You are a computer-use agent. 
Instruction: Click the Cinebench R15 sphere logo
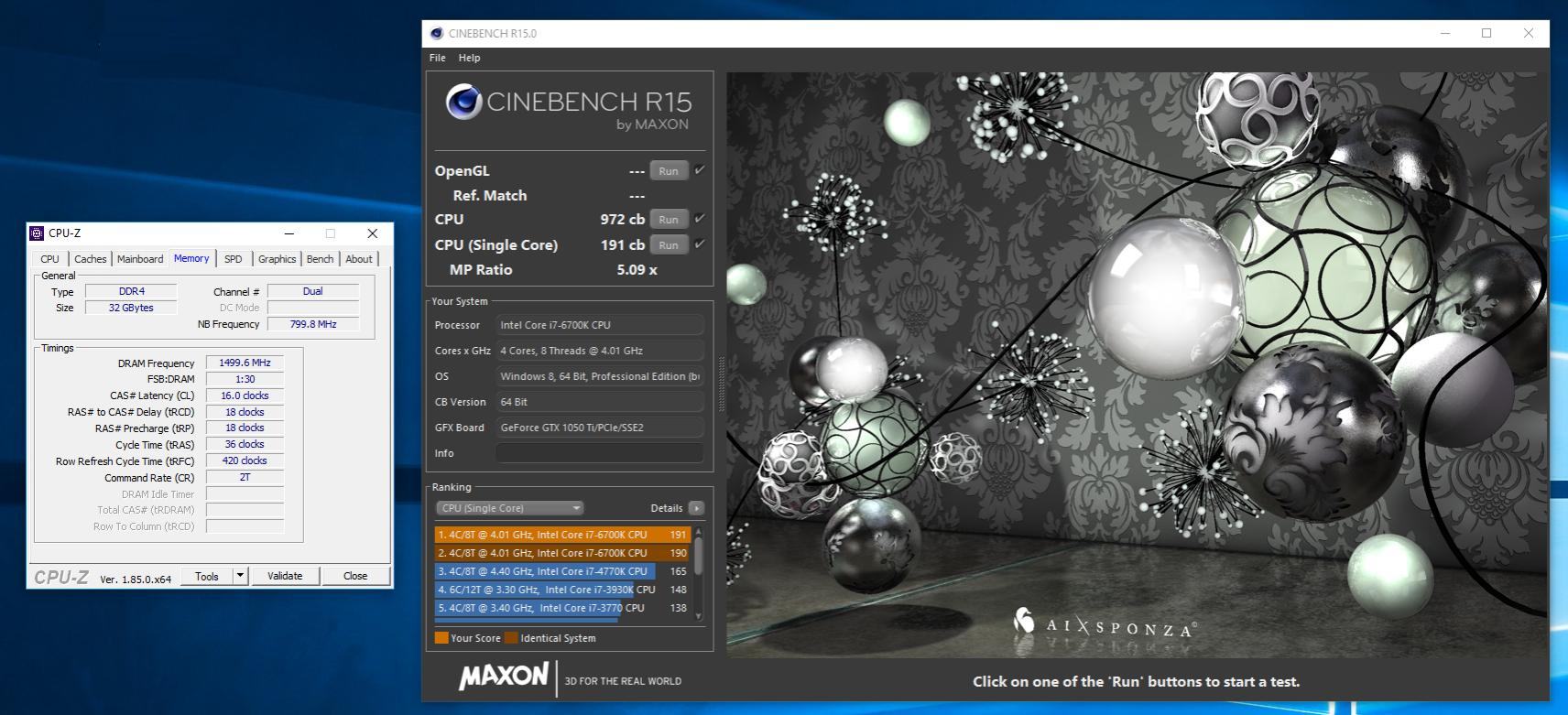click(464, 102)
